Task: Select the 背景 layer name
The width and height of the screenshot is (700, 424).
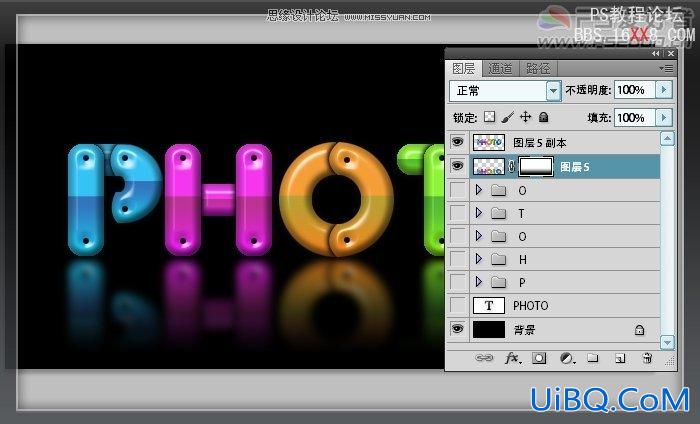Action: (524, 330)
